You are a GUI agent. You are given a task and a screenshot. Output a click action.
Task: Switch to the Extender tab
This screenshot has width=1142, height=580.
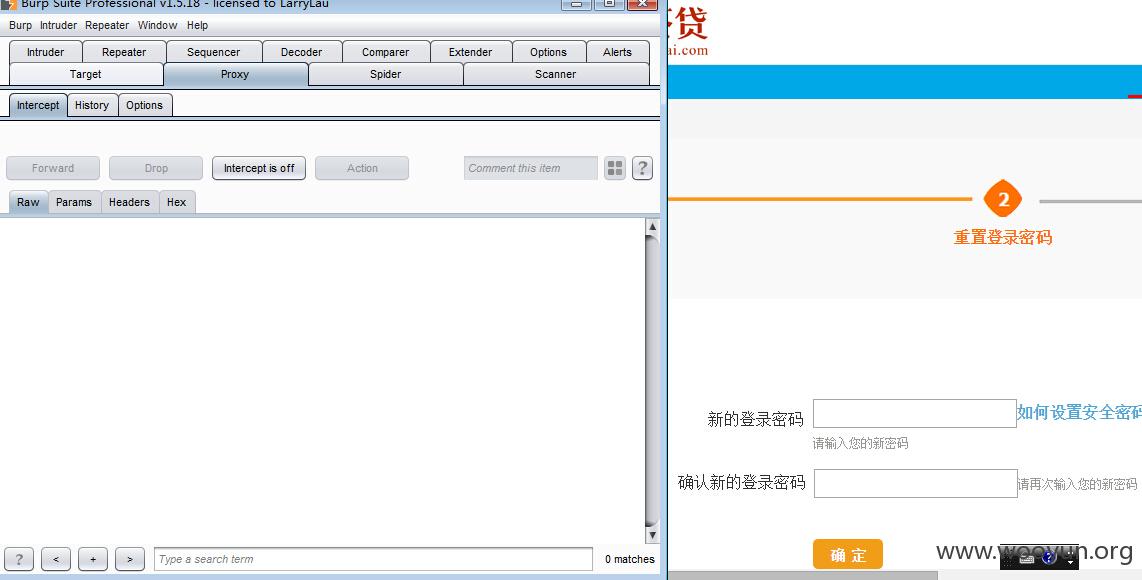[x=470, y=52]
